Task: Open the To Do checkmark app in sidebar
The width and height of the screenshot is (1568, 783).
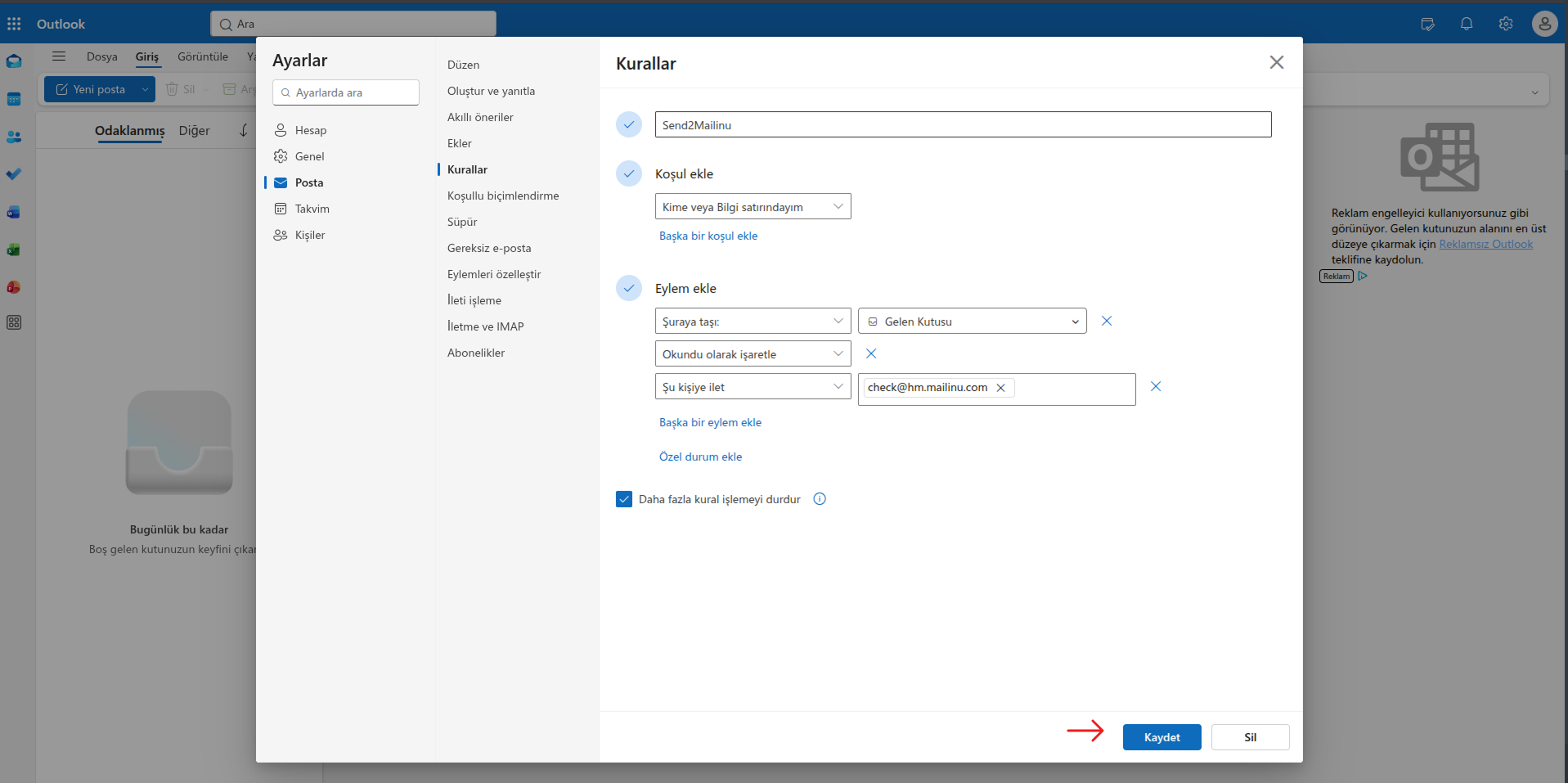Action: point(14,174)
